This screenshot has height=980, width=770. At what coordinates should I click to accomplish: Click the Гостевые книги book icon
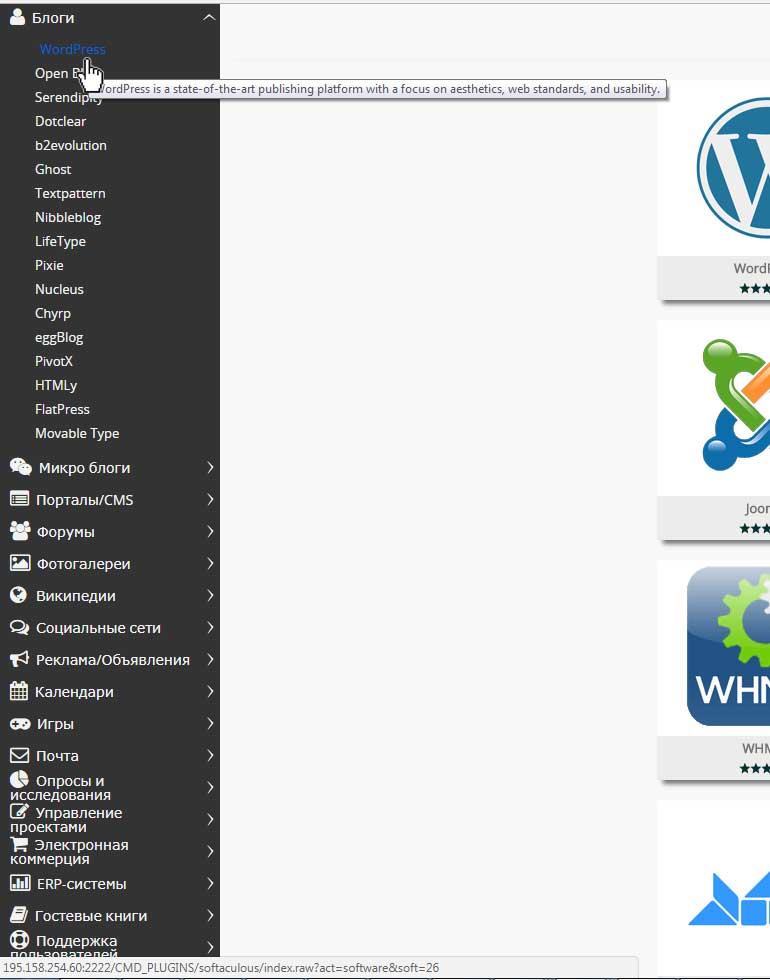pyautogui.click(x=19, y=915)
